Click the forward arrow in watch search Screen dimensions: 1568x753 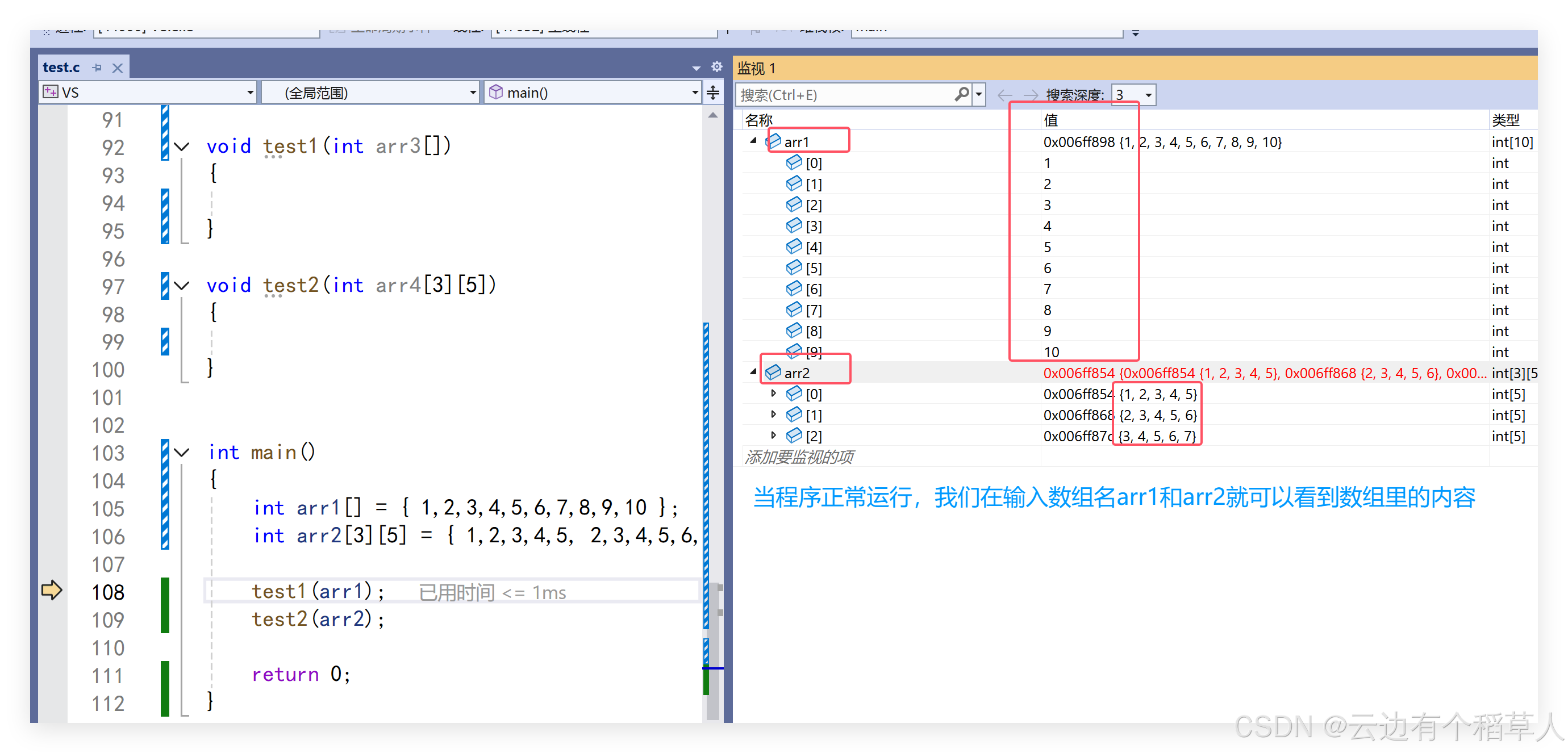[x=1031, y=95]
